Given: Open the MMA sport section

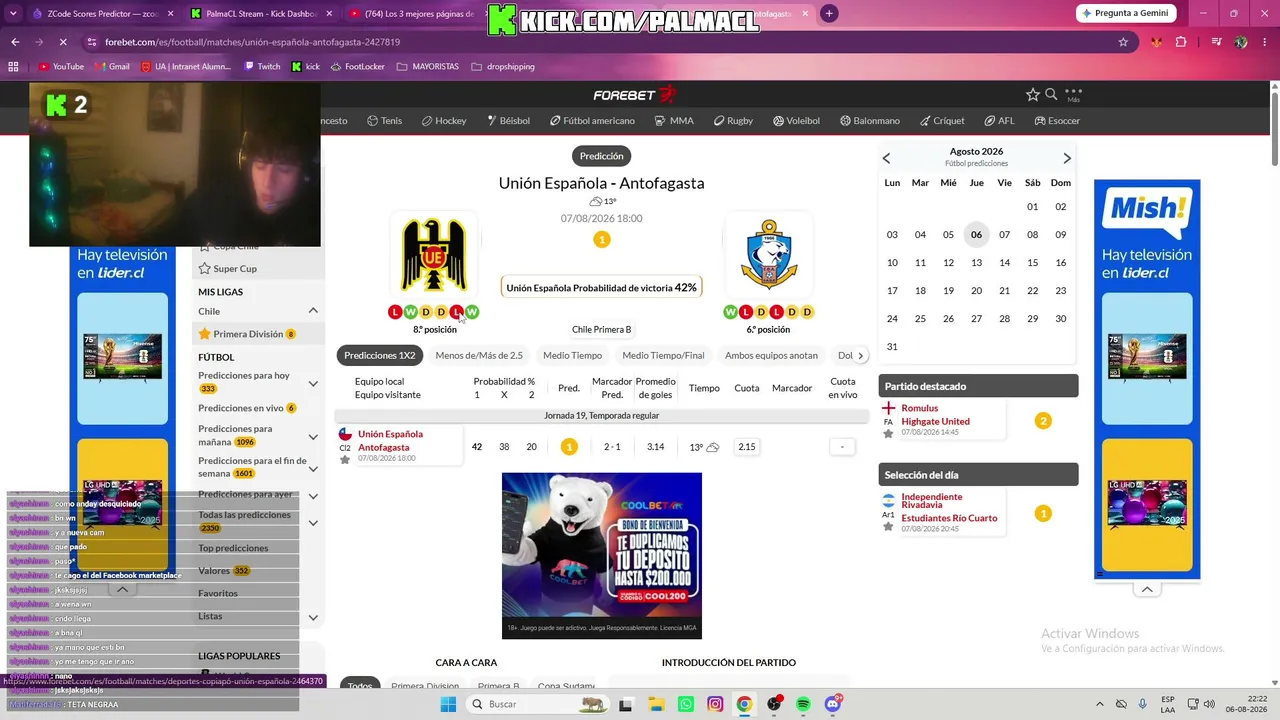Looking at the screenshot, I should point(674,121).
